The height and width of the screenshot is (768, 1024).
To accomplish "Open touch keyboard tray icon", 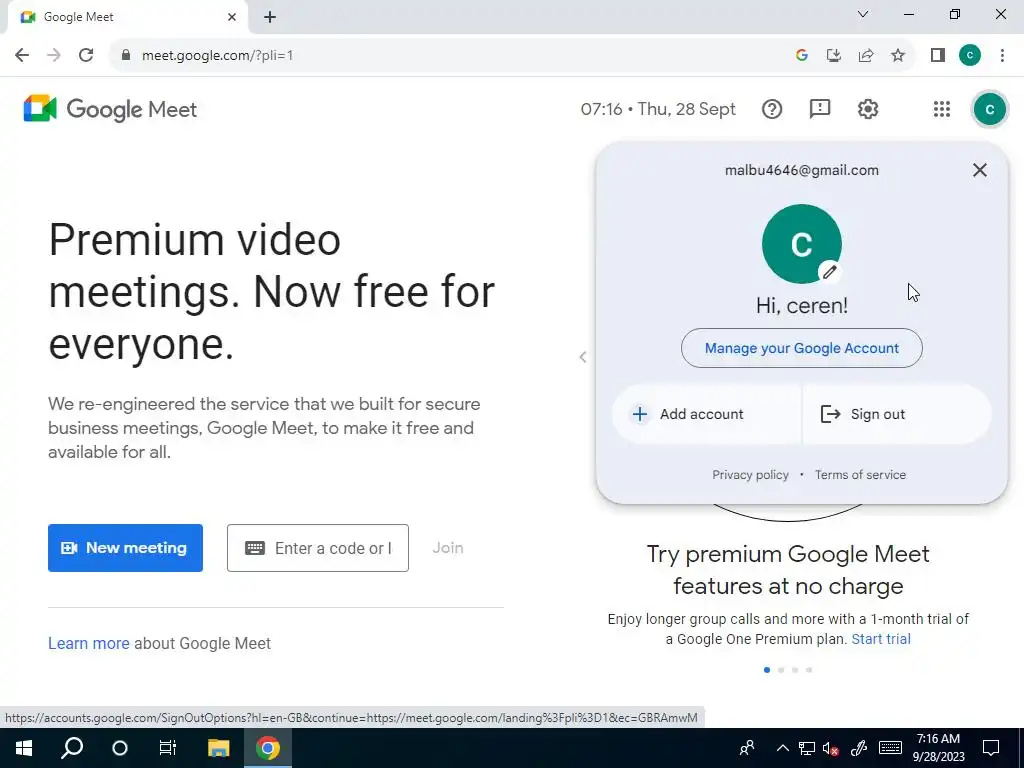I will (x=890, y=748).
